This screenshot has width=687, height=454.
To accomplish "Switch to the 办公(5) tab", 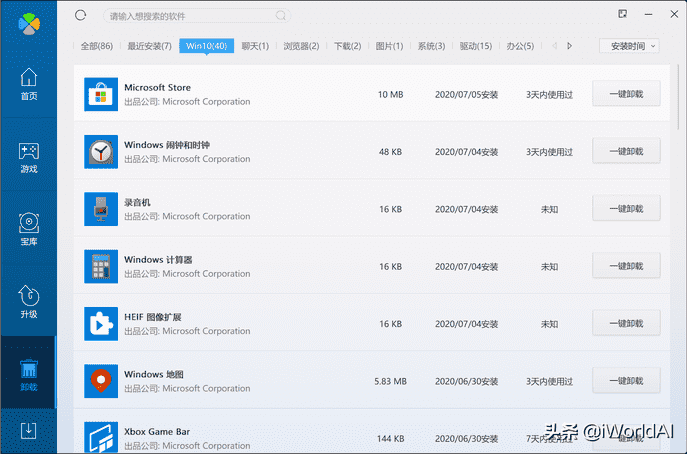I will click(x=520, y=46).
